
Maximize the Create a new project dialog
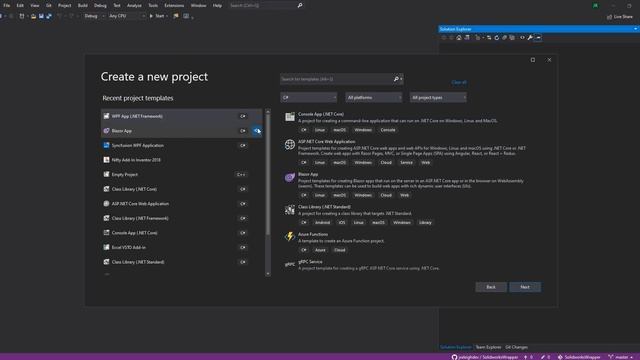point(533,60)
